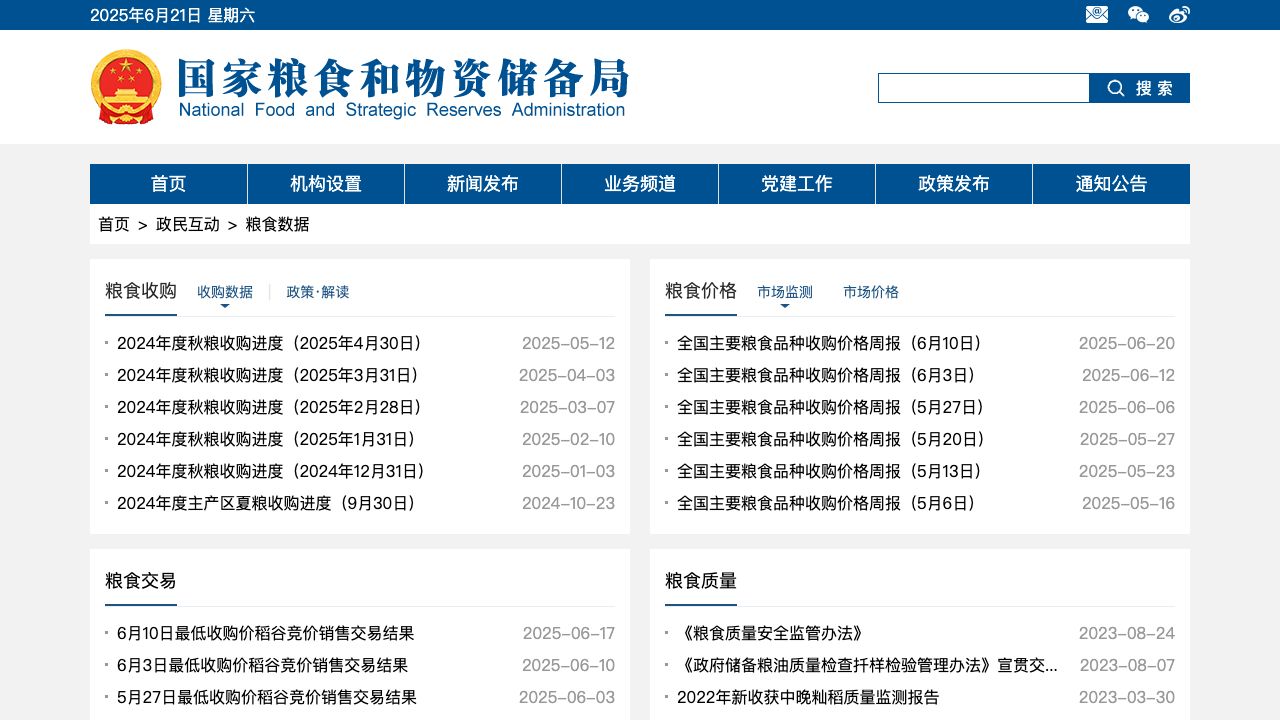Click 政民互动 in the breadcrumb

[188, 225]
